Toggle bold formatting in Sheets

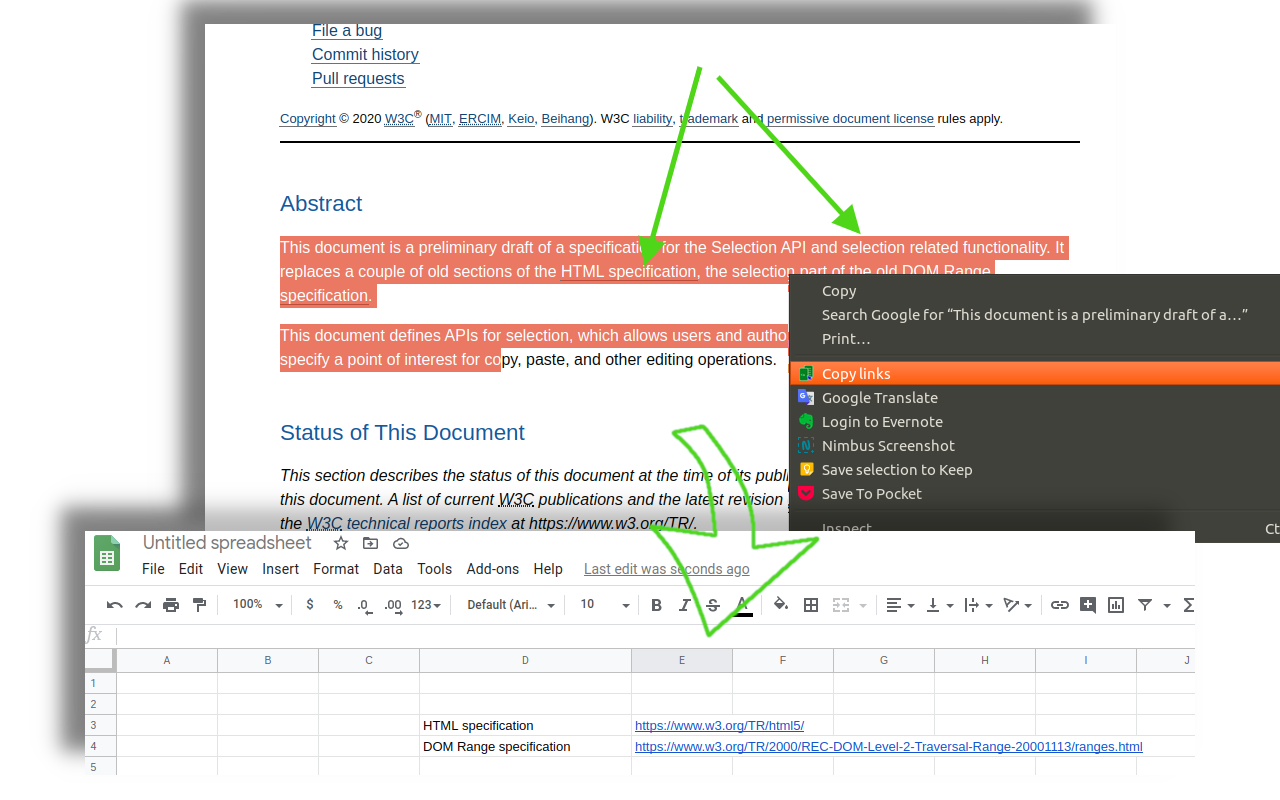[x=656, y=605]
